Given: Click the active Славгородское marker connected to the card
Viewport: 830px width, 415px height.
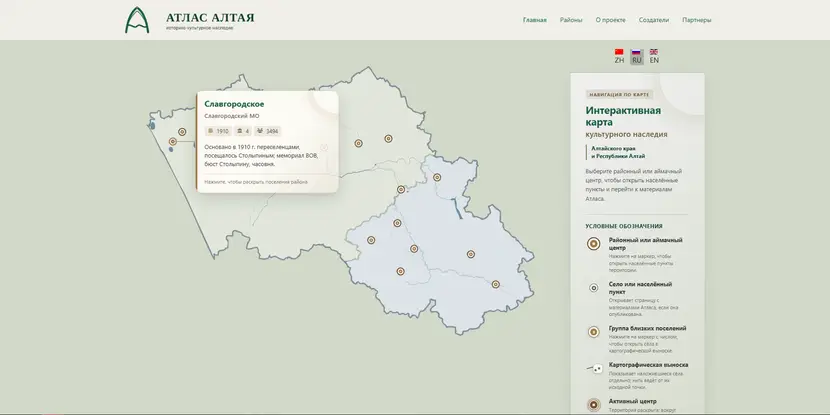Looking at the screenshot, I should pos(173,141).
